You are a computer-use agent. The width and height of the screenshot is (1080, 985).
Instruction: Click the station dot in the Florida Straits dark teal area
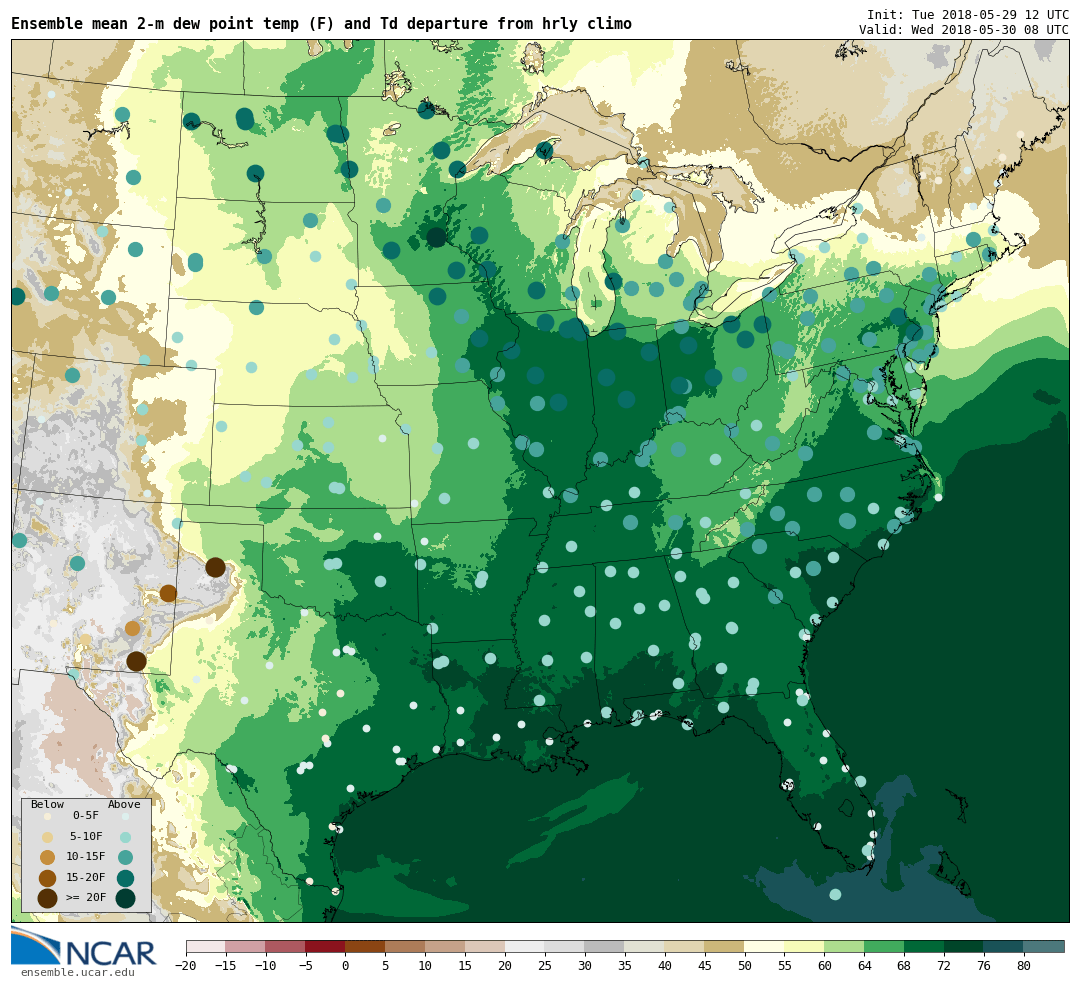tap(835, 894)
